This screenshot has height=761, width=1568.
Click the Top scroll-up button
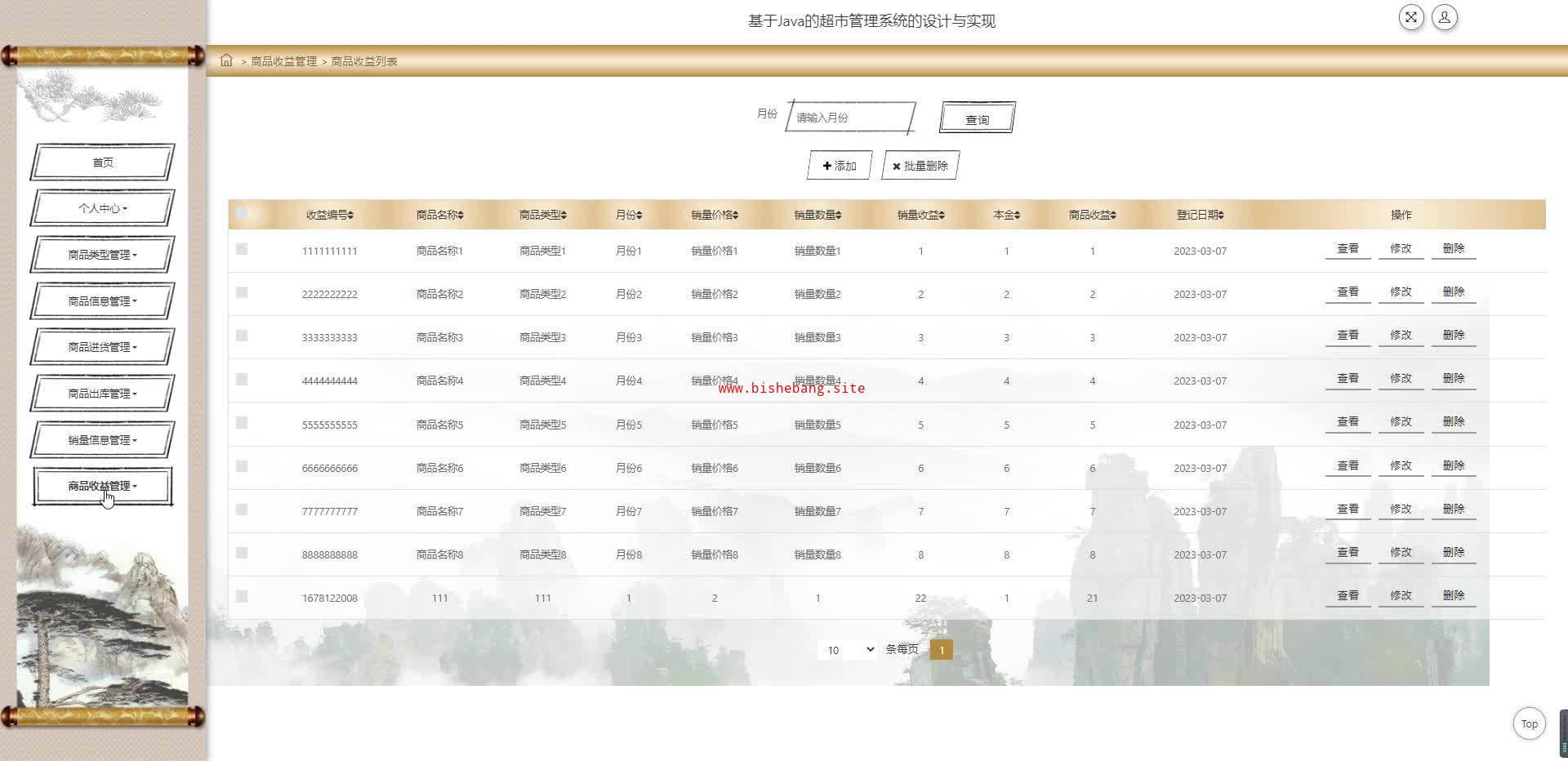click(1529, 723)
